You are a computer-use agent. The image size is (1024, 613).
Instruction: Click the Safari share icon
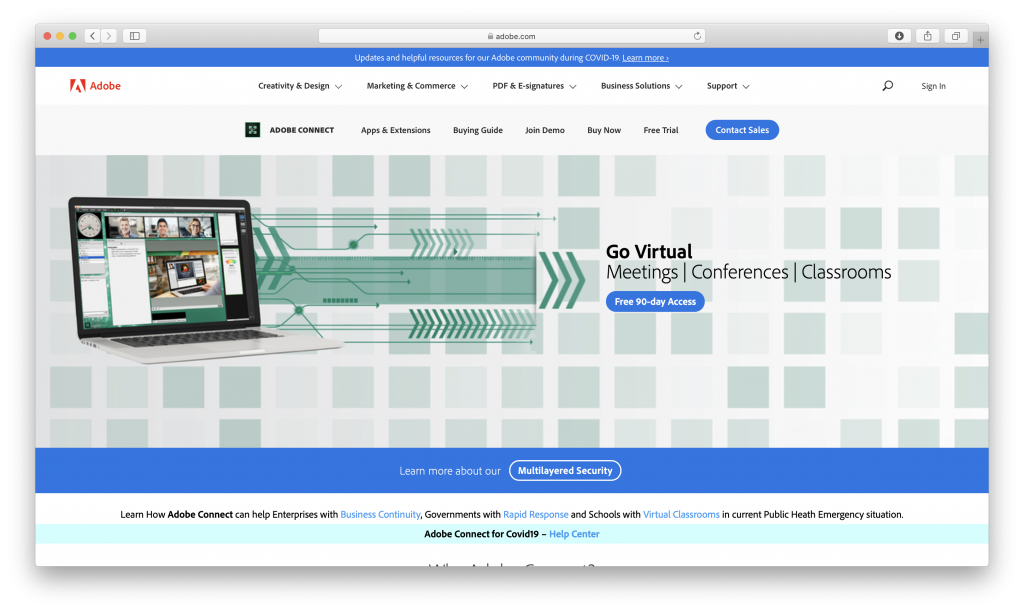click(x=927, y=36)
